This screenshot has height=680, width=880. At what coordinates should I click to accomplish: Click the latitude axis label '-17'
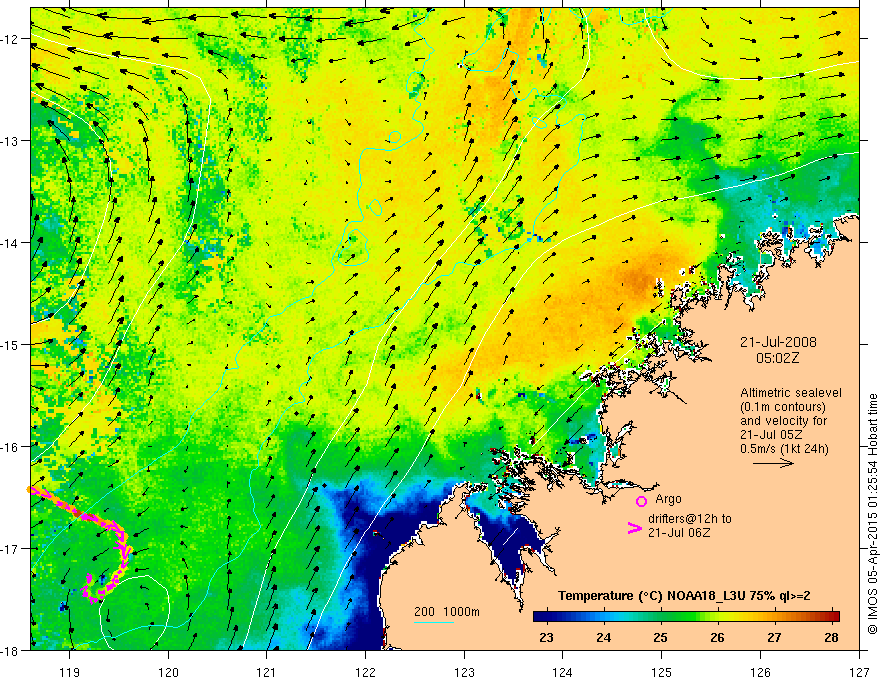(x=11, y=548)
